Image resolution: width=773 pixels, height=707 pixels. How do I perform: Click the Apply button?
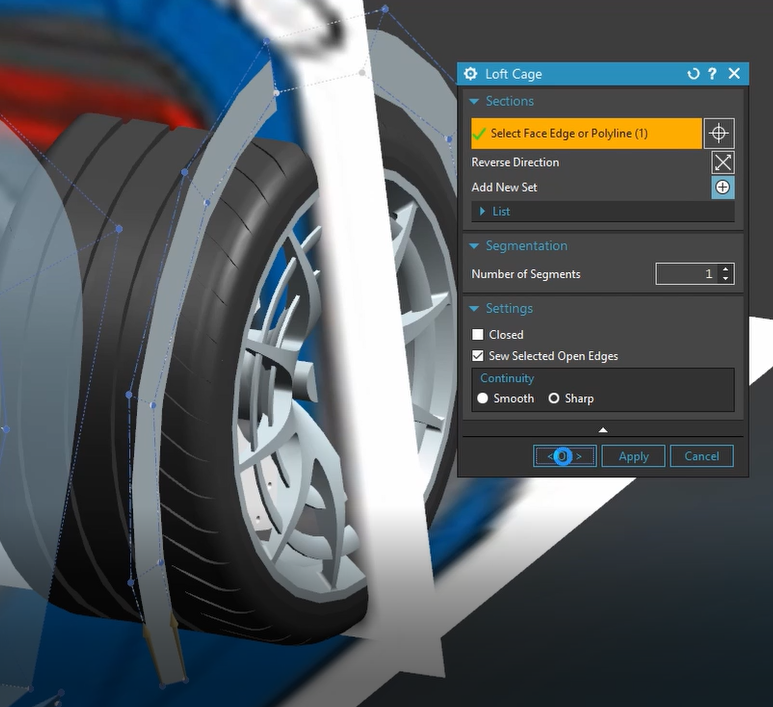pos(633,456)
